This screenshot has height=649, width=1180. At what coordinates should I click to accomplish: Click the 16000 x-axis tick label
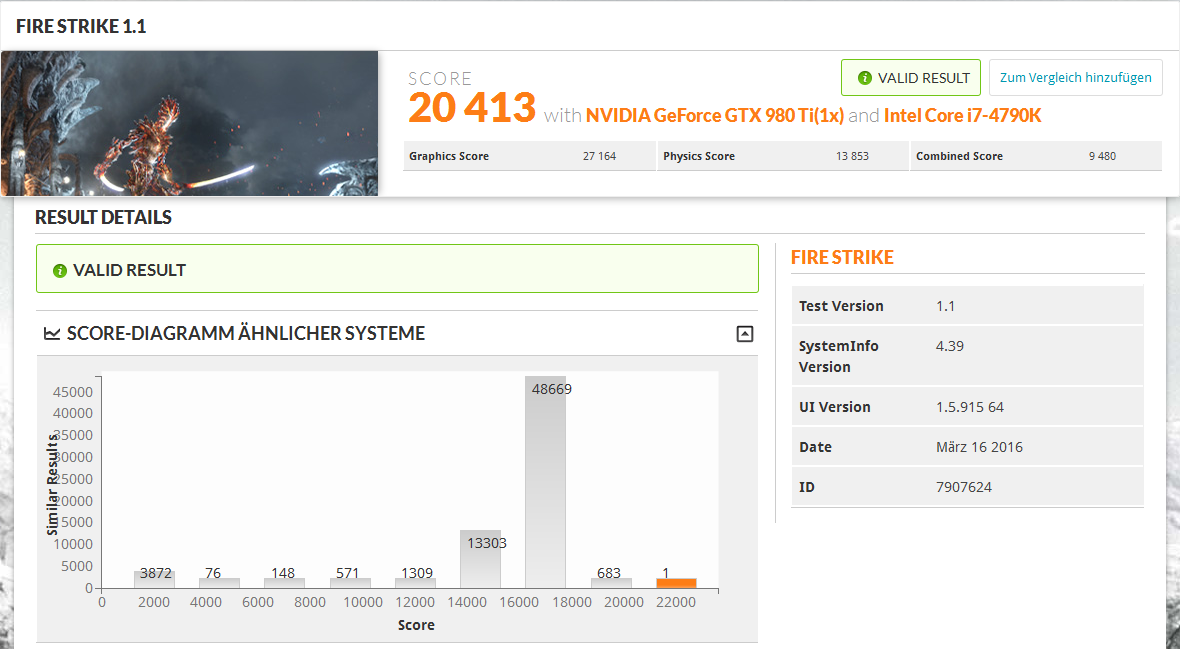(x=519, y=602)
